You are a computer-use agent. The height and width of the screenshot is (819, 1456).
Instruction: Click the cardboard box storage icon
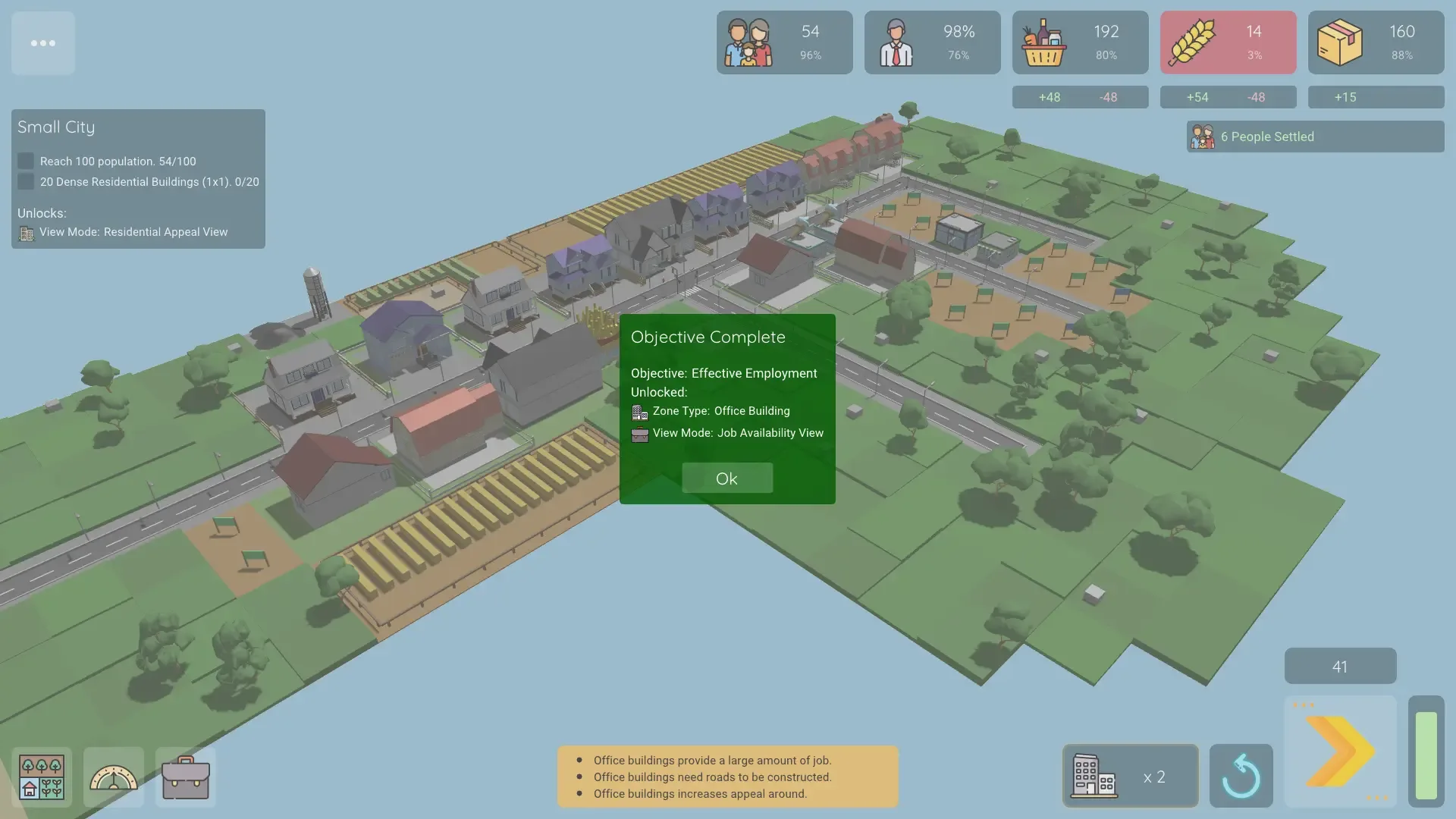coord(1339,43)
